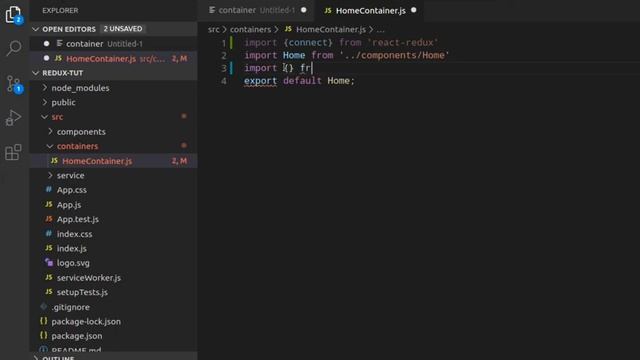640x360 pixels.
Task: Open index.js file
Action: tap(71, 248)
